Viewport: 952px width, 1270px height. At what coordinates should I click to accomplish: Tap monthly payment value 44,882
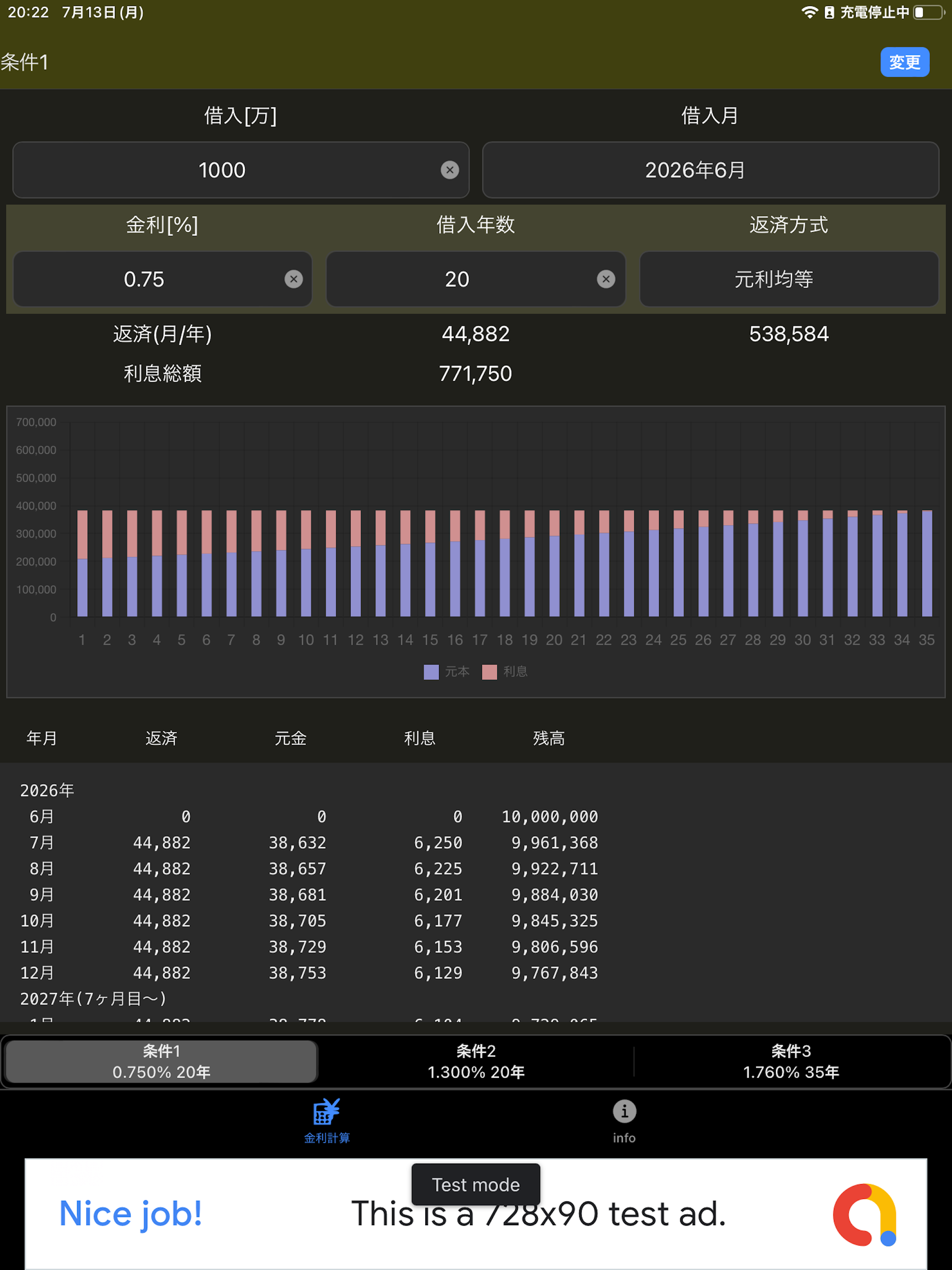click(476, 334)
